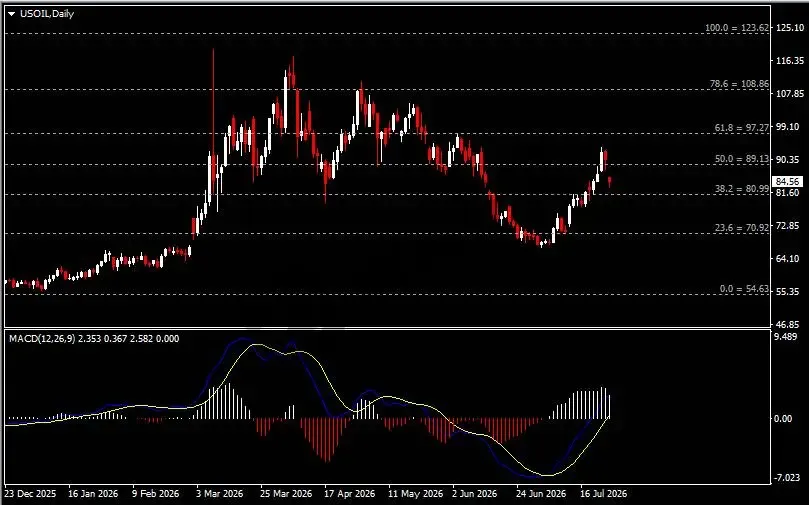This screenshot has width=809, height=505.
Task: Click the MACD(12,26,9) indicator label
Action: [x=42, y=338]
